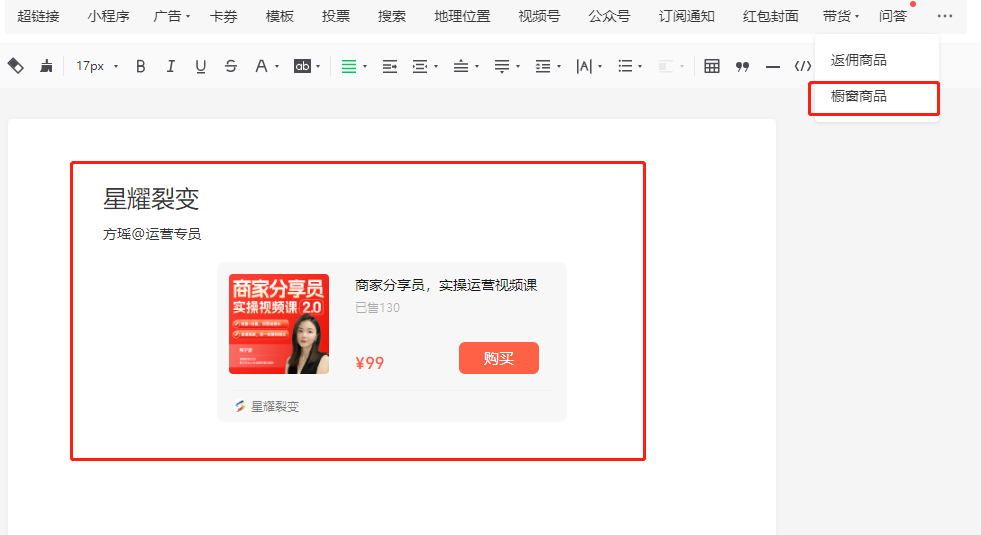981x535 pixels.
Task: Choose 返佣商品 from the dropdown
Action: click(x=858, y=60)
